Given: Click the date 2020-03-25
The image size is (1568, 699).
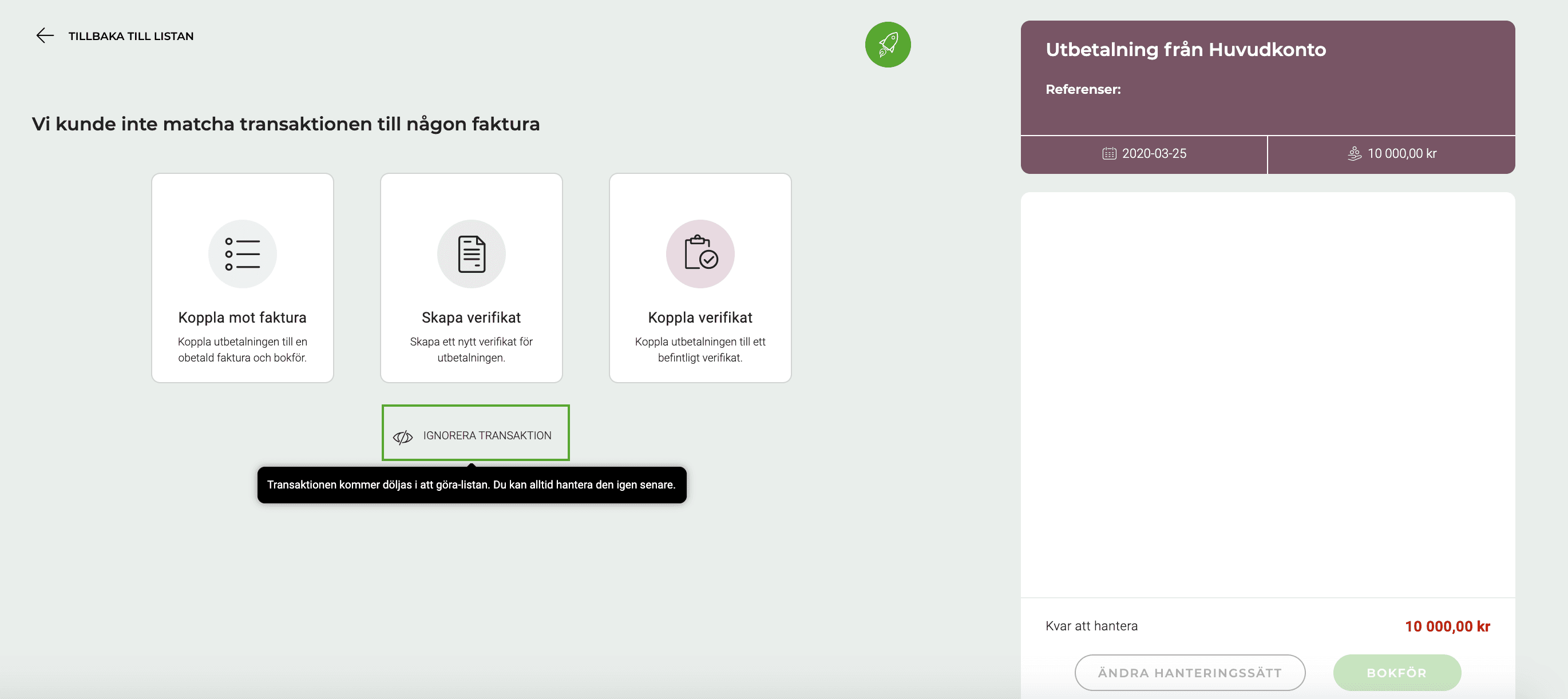Looking at the screenshot, I should 1154,154.
